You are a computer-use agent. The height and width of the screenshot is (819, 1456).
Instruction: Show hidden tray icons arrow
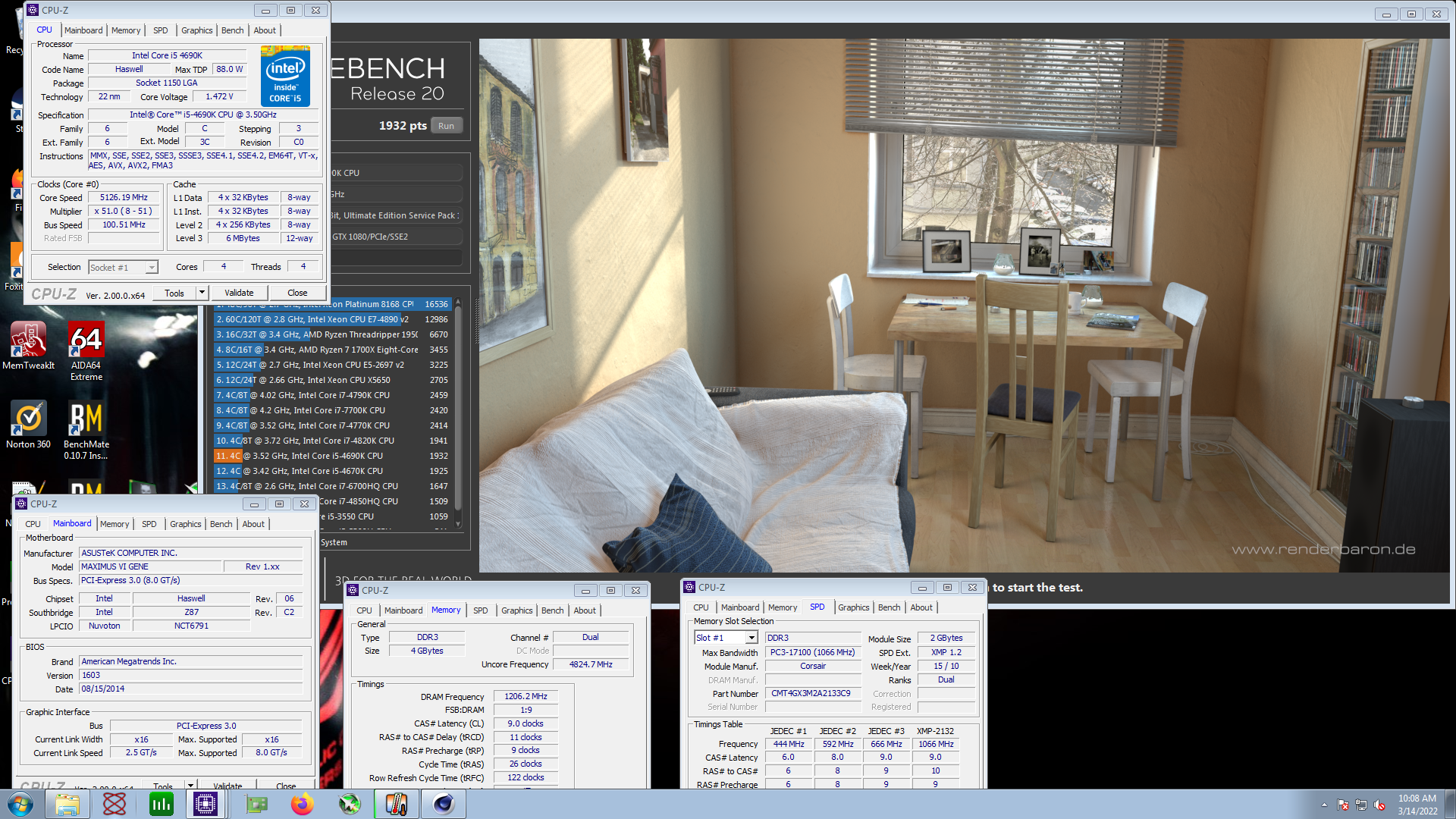tap(1324, 805)
